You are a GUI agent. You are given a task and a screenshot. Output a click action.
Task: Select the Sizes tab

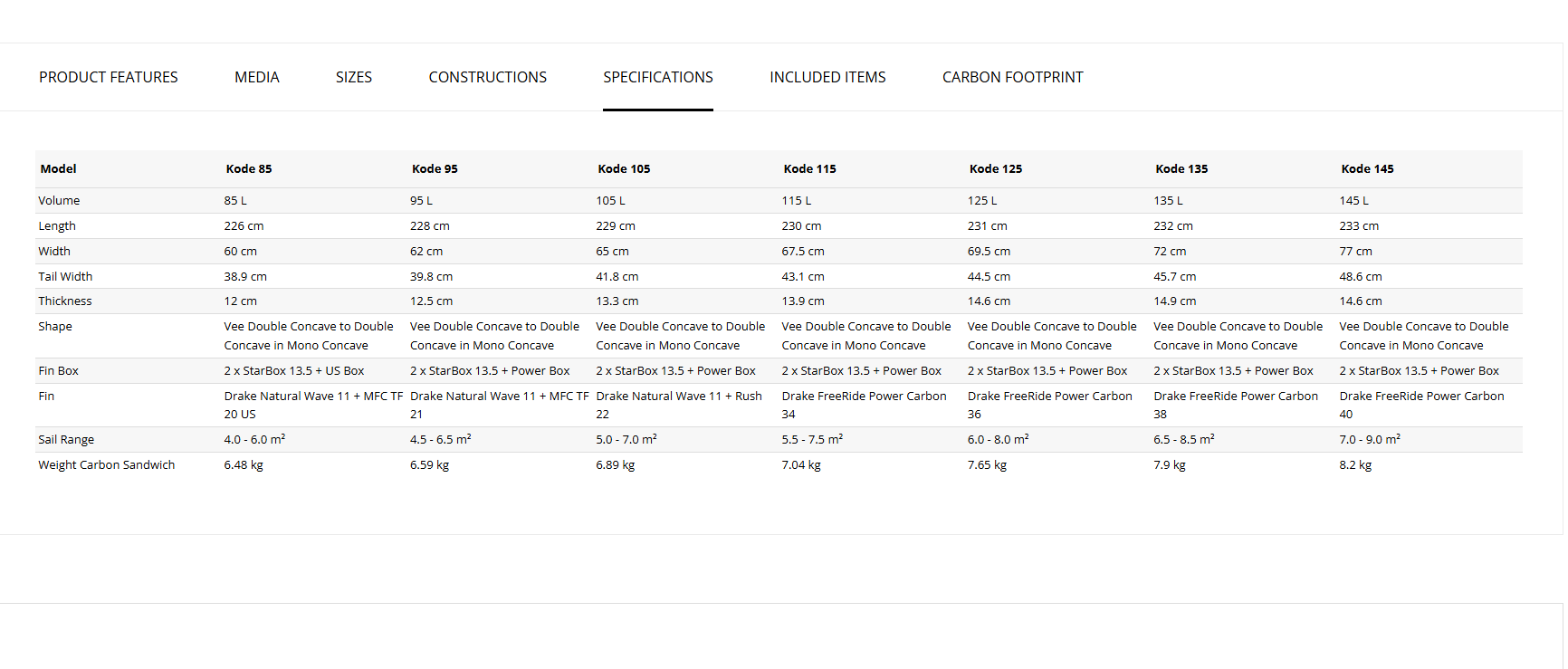[x=354, y=77]
